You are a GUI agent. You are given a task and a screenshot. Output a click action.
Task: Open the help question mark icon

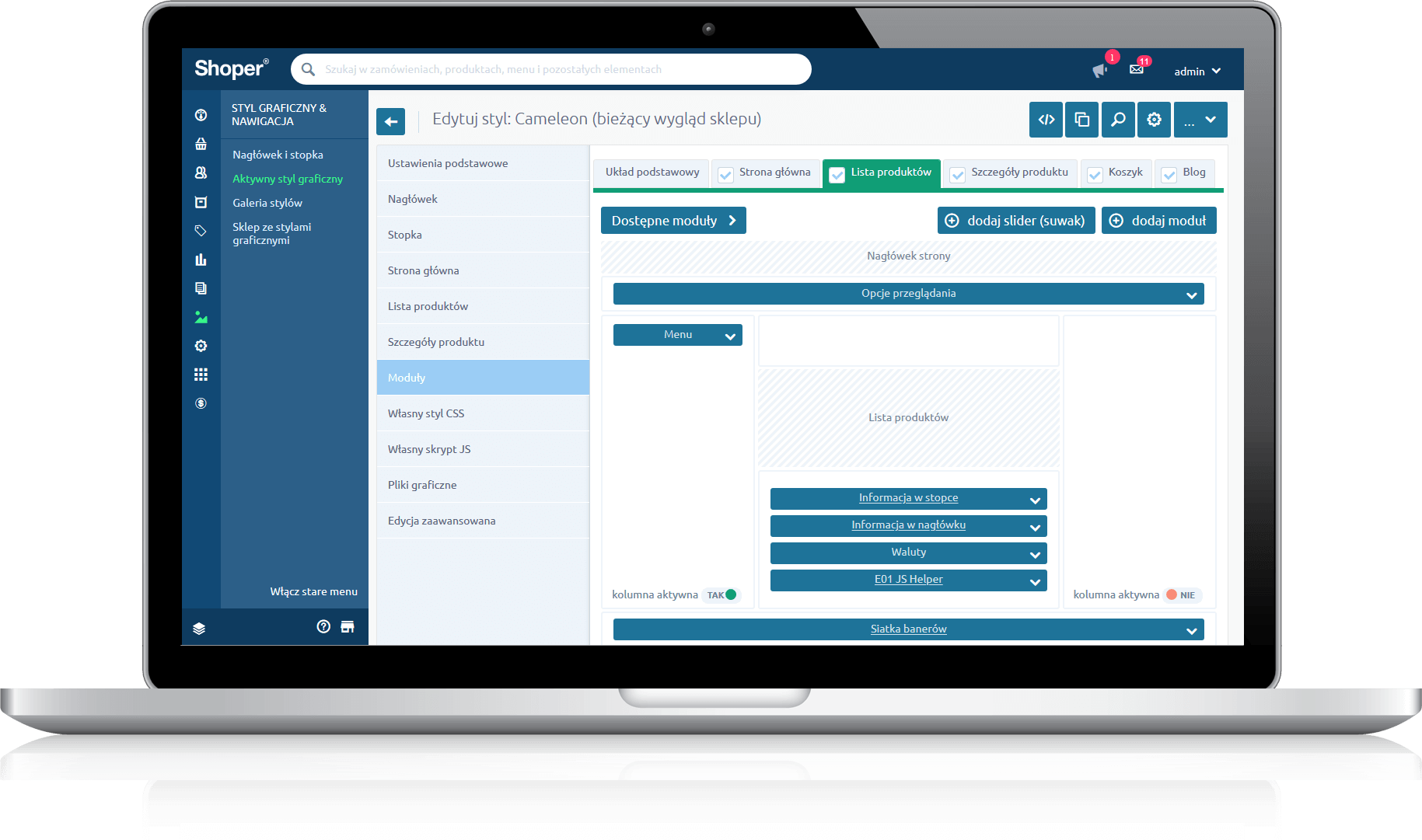pos(323,626)
